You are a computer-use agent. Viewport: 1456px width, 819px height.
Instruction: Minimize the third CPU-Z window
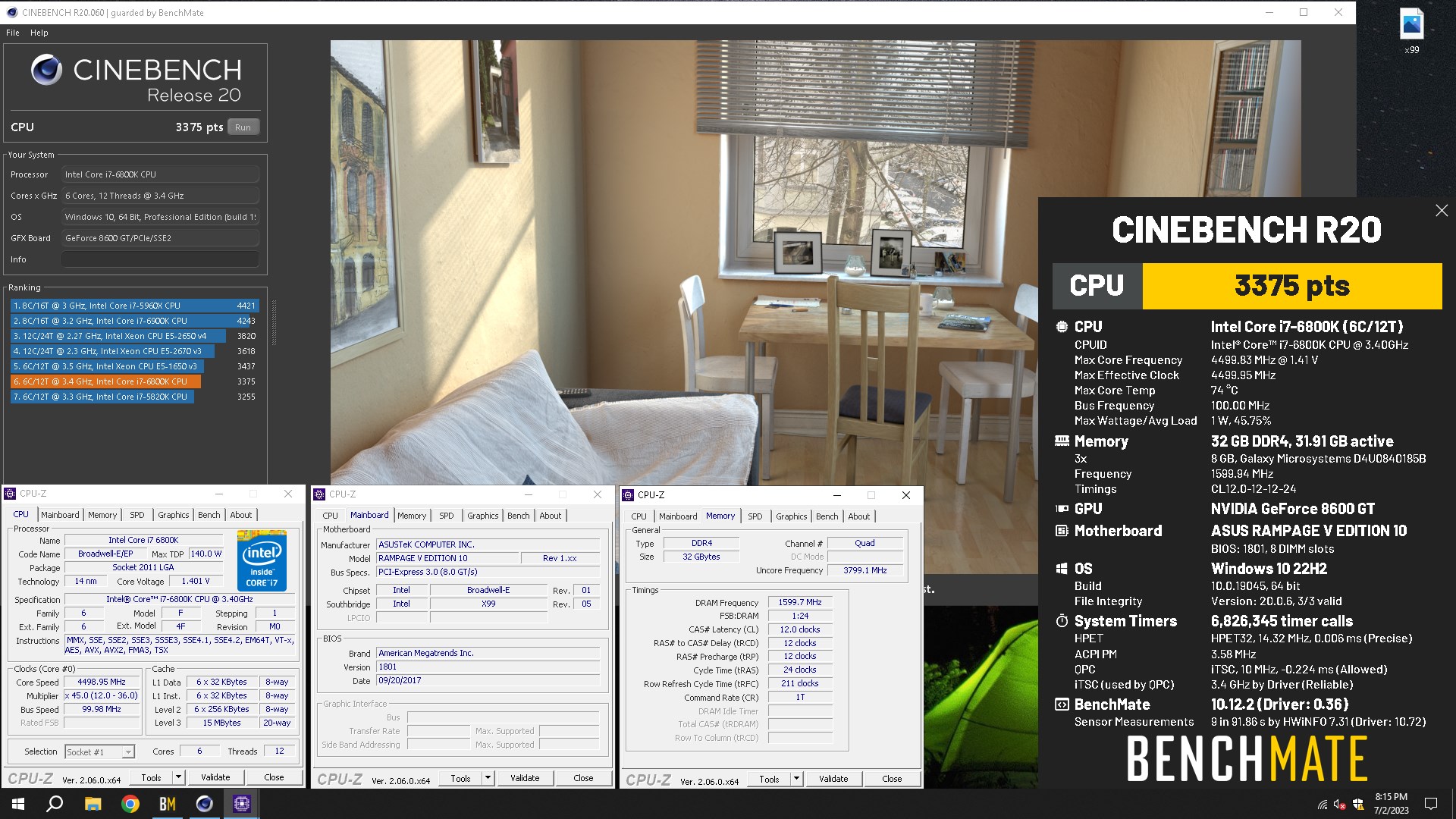coord(837,495)
